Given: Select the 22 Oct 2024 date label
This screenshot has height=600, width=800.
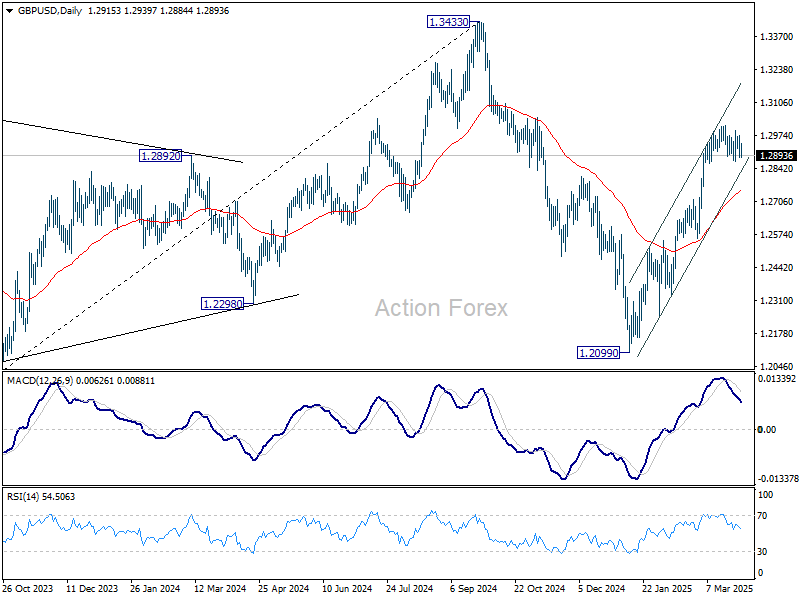Looking at the screenshot, I should coord(539,589).
